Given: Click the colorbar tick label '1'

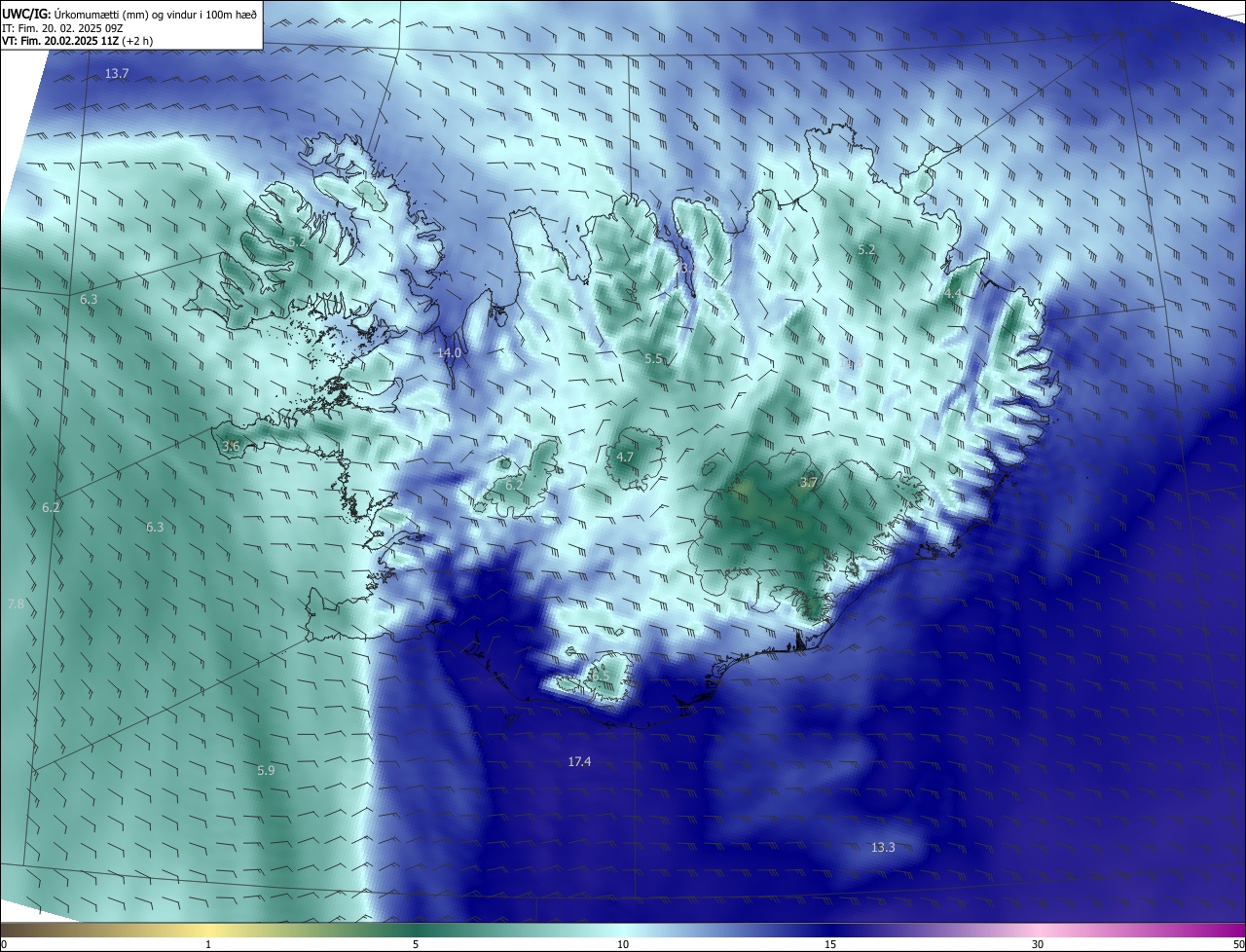Looking at the screenshot, I should [208, 944].
